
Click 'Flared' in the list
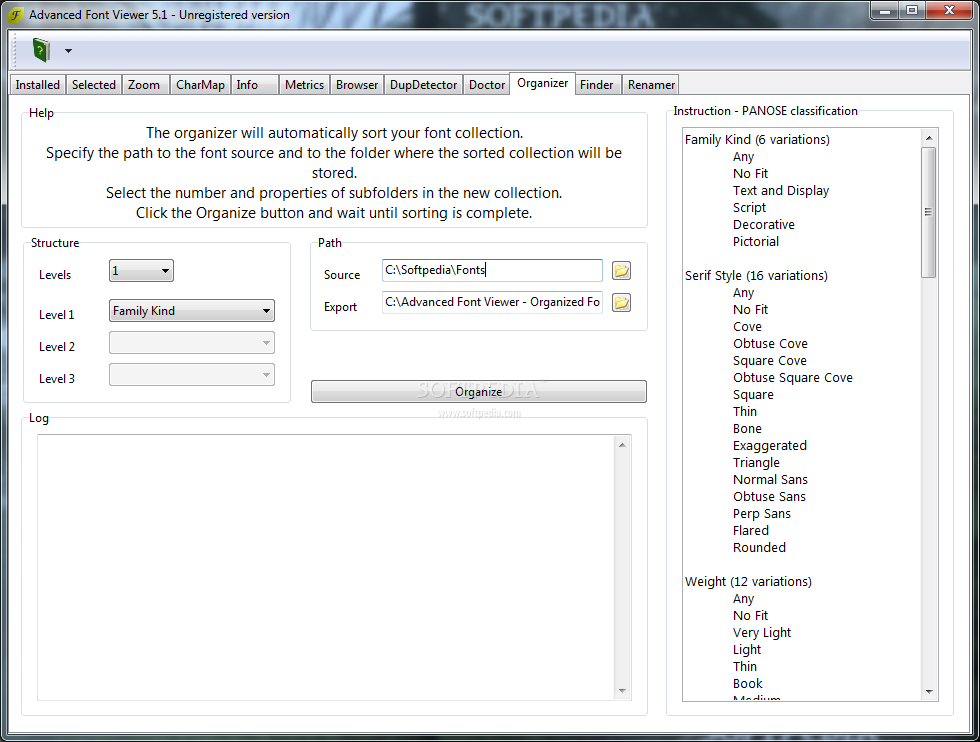point(751,531)
